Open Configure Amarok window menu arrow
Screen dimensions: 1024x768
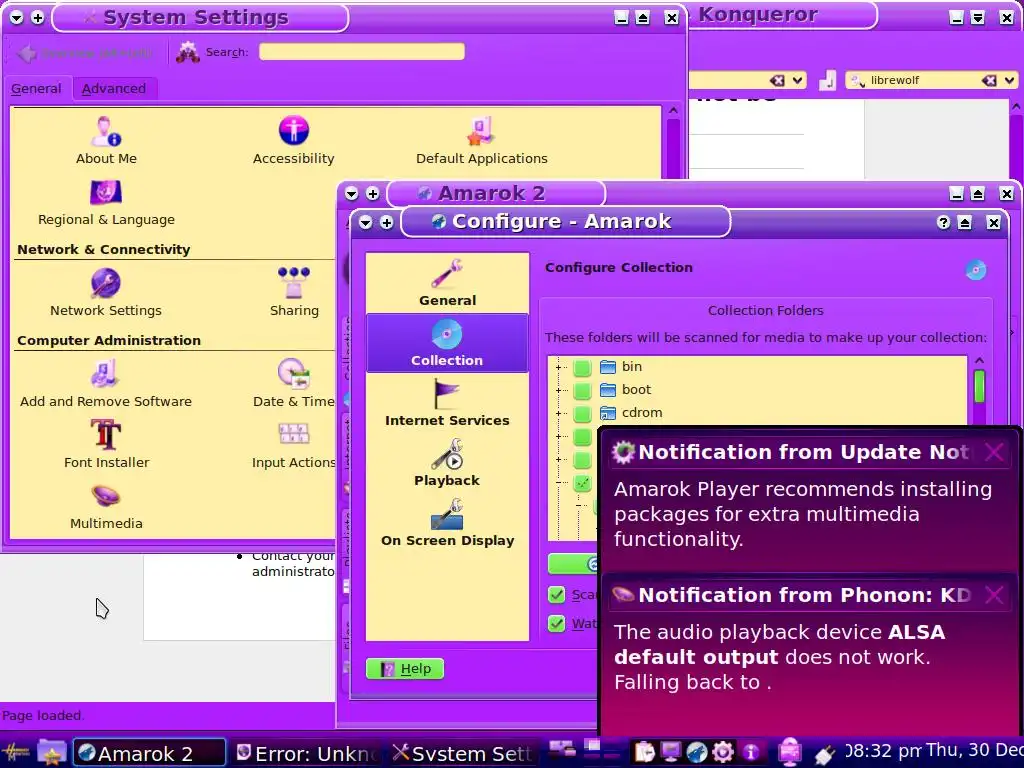366,223
